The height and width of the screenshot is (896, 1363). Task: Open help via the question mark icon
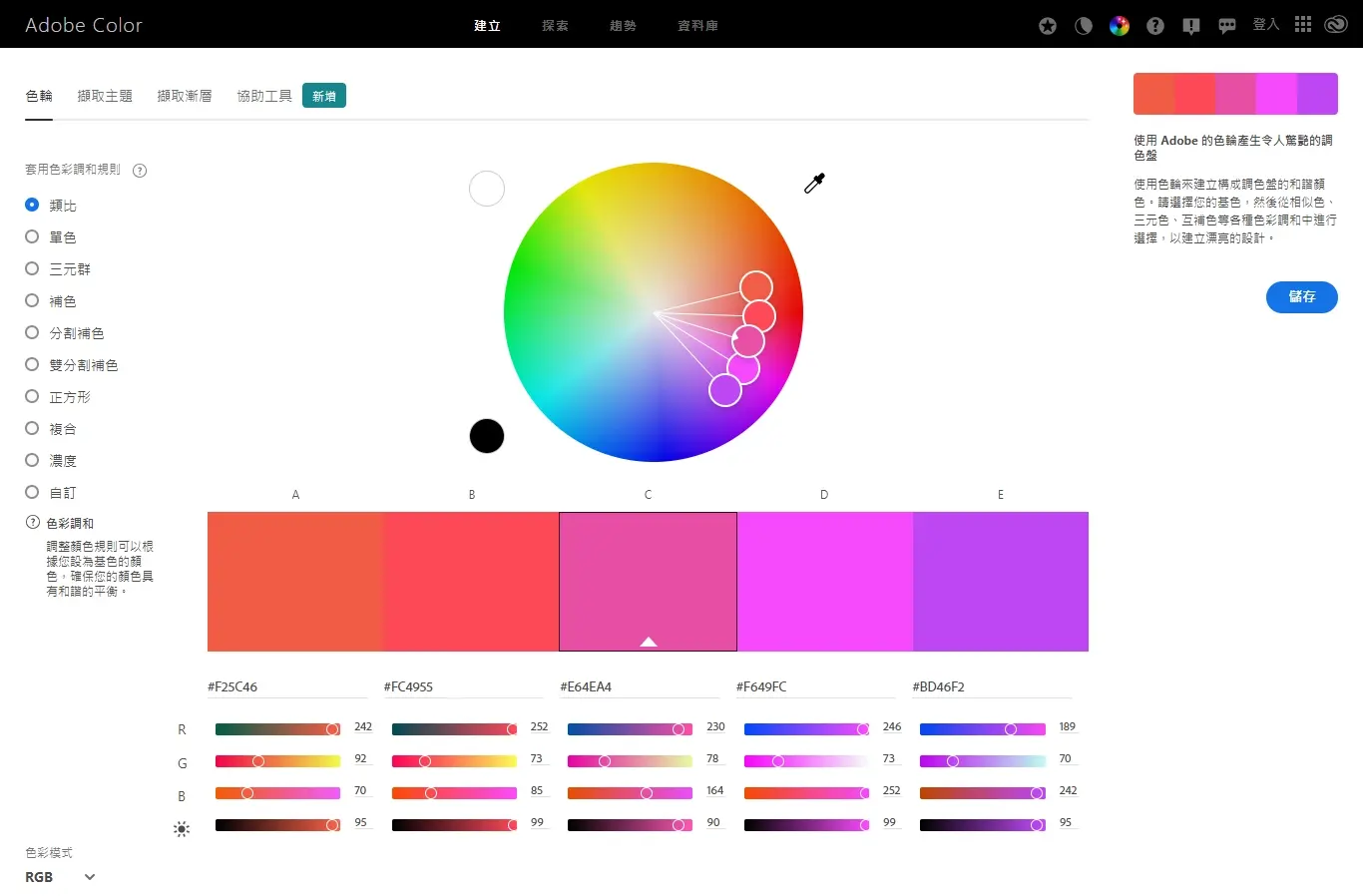[1154, 25]
